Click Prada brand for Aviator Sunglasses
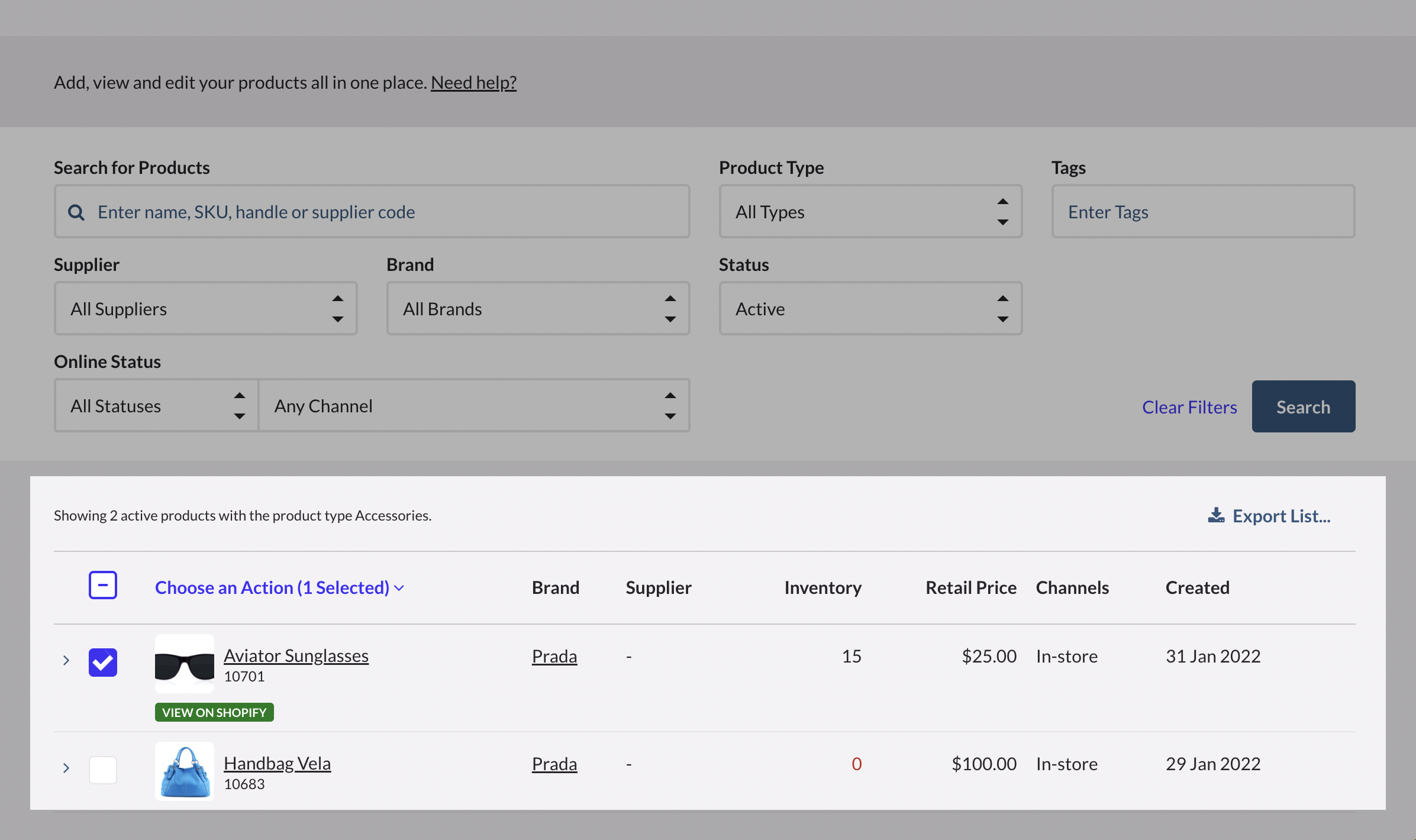Image resolution: width=1416 pixels, height=840 pixels. click(x=554, y=656)
